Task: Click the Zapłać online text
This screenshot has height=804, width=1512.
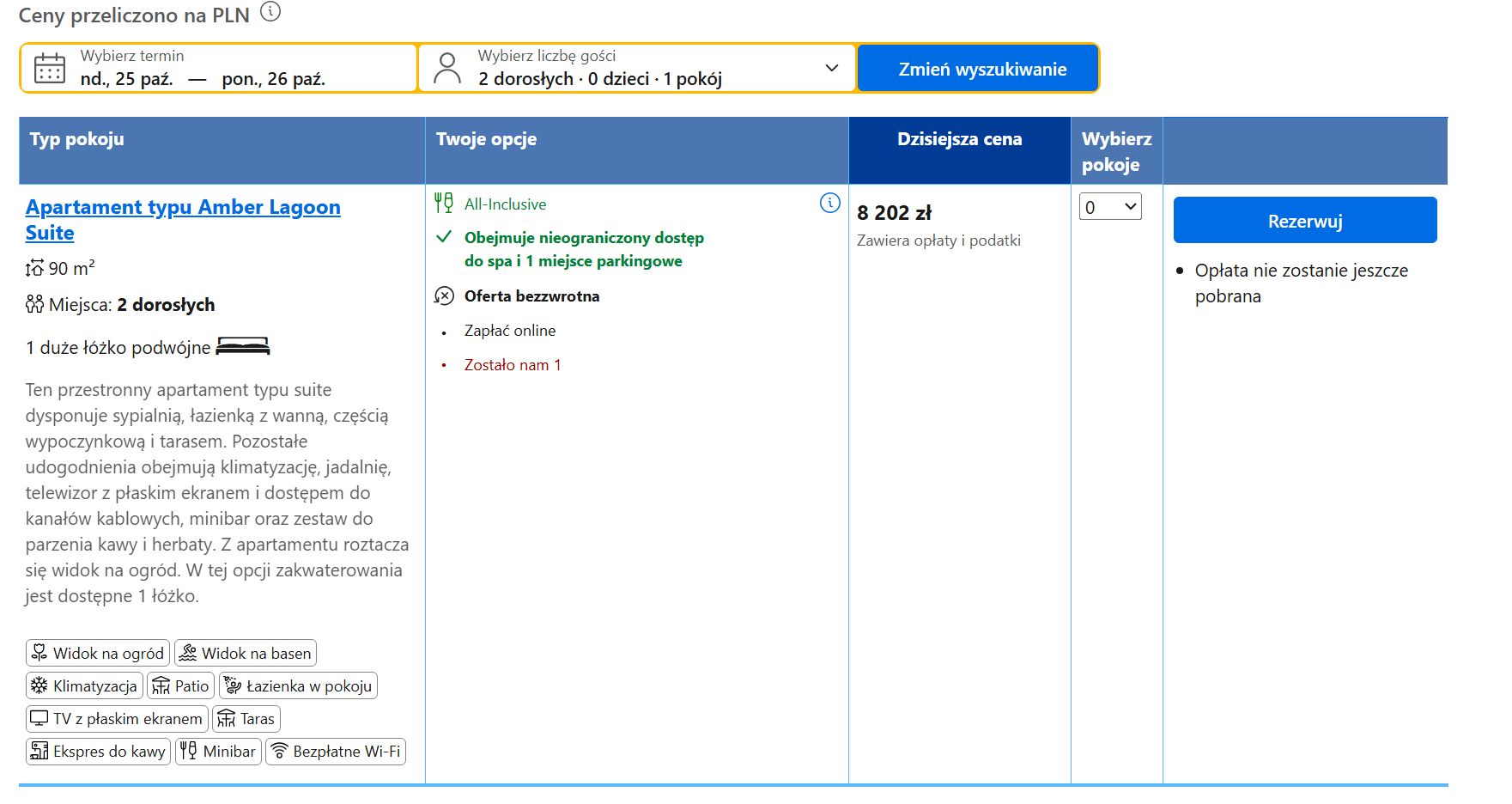Action: tap(510, 330)
